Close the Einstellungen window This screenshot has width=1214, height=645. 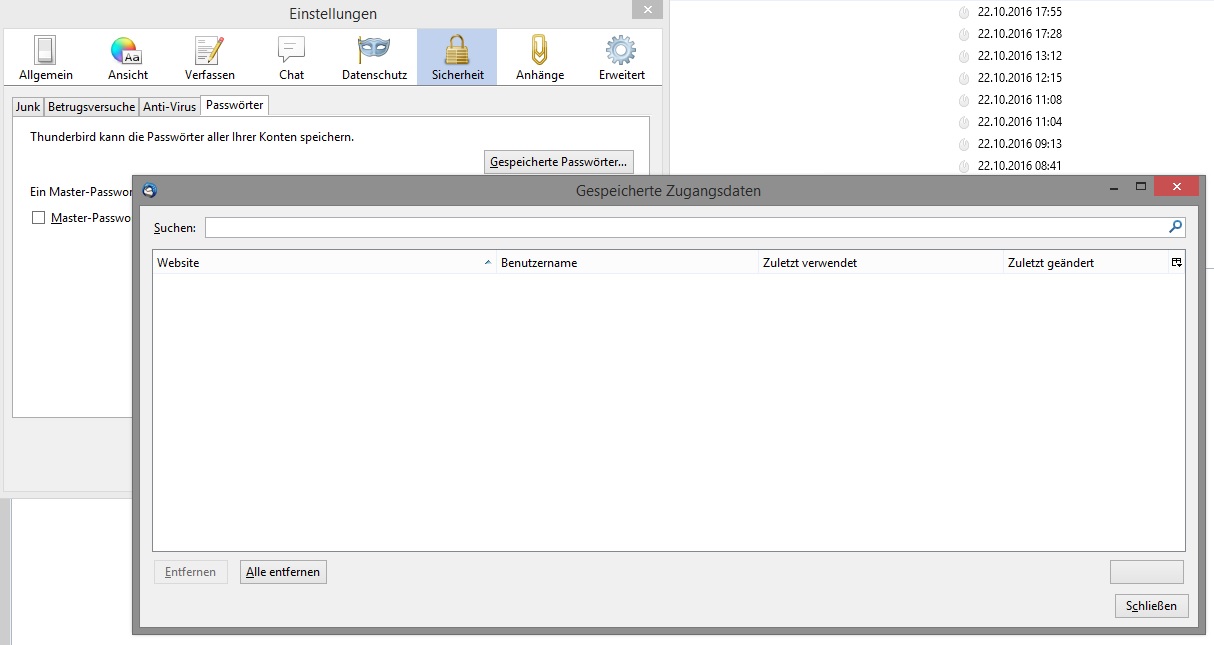pos(647,9)
